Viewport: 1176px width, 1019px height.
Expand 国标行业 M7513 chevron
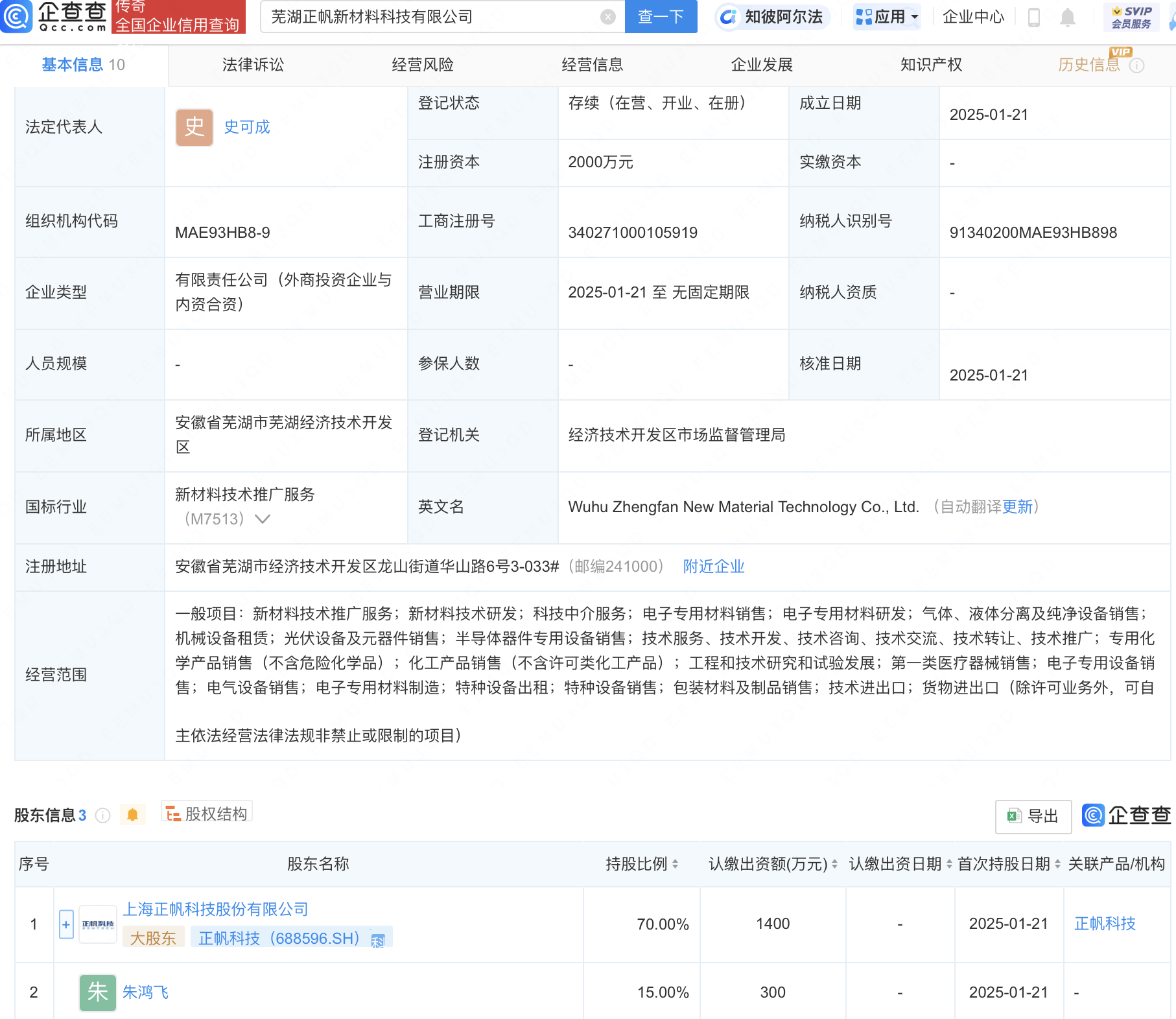263,519
